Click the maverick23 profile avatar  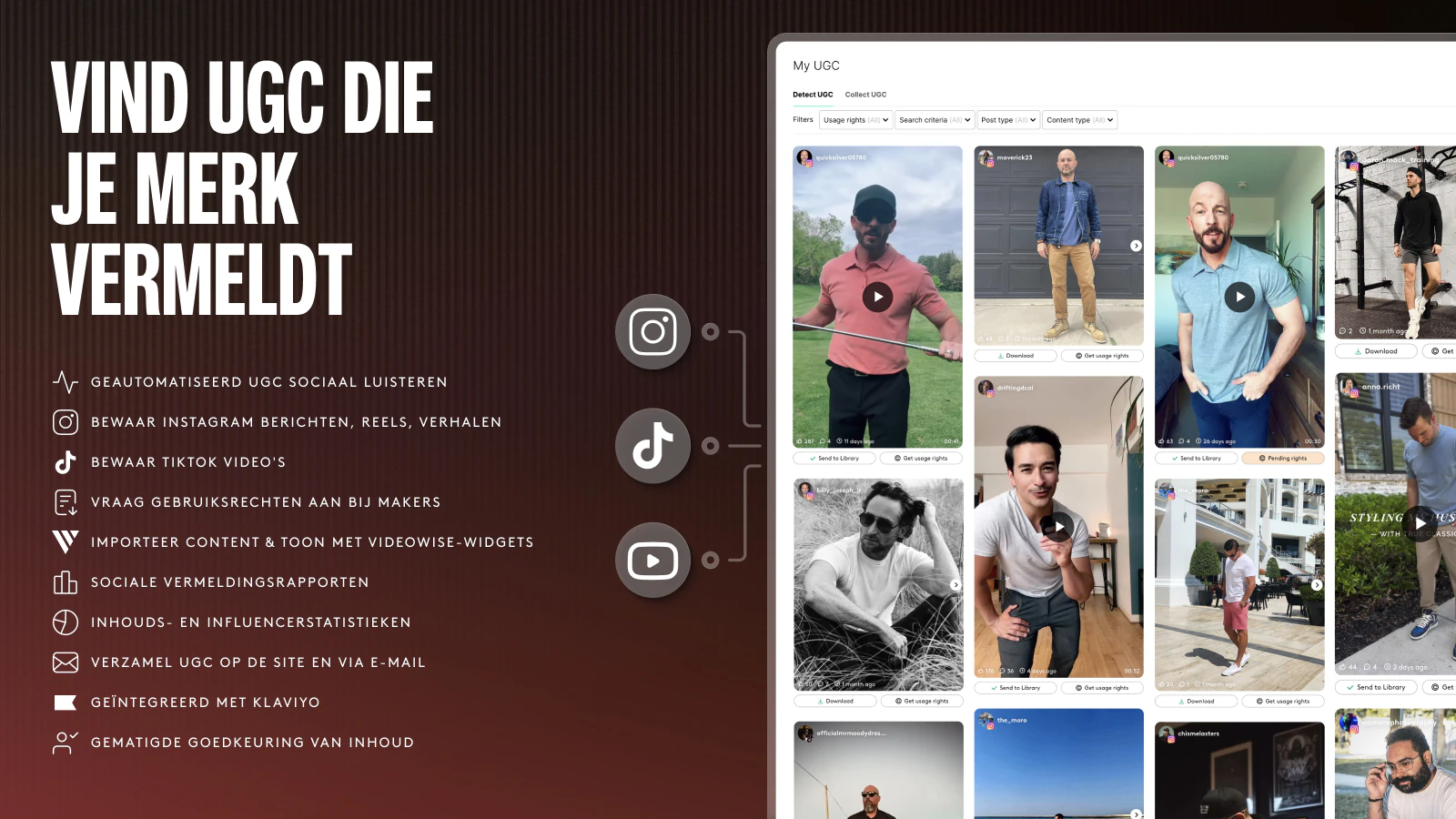click(x=986, y=157)
